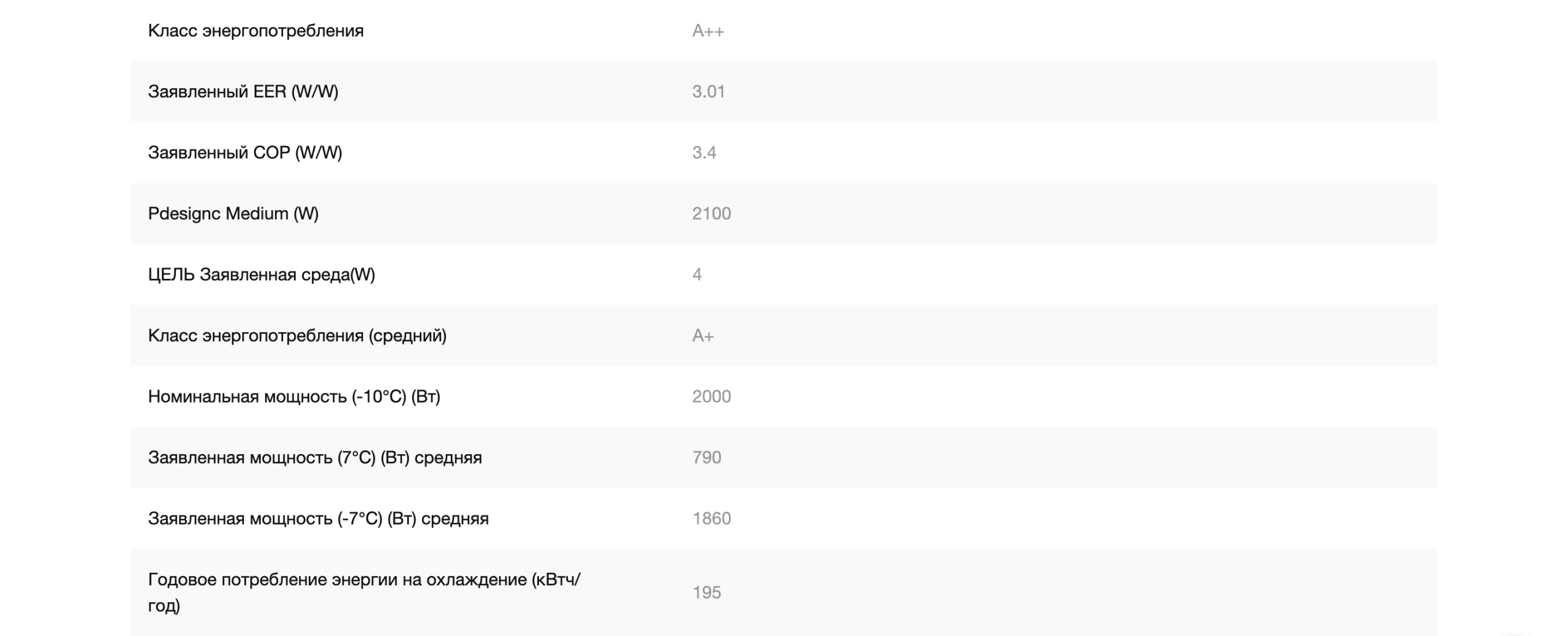Click Номинальная мощность (-10°C) label
Image resolution: width=1568 pixels, height=636 pixels.
coord(294,396)
